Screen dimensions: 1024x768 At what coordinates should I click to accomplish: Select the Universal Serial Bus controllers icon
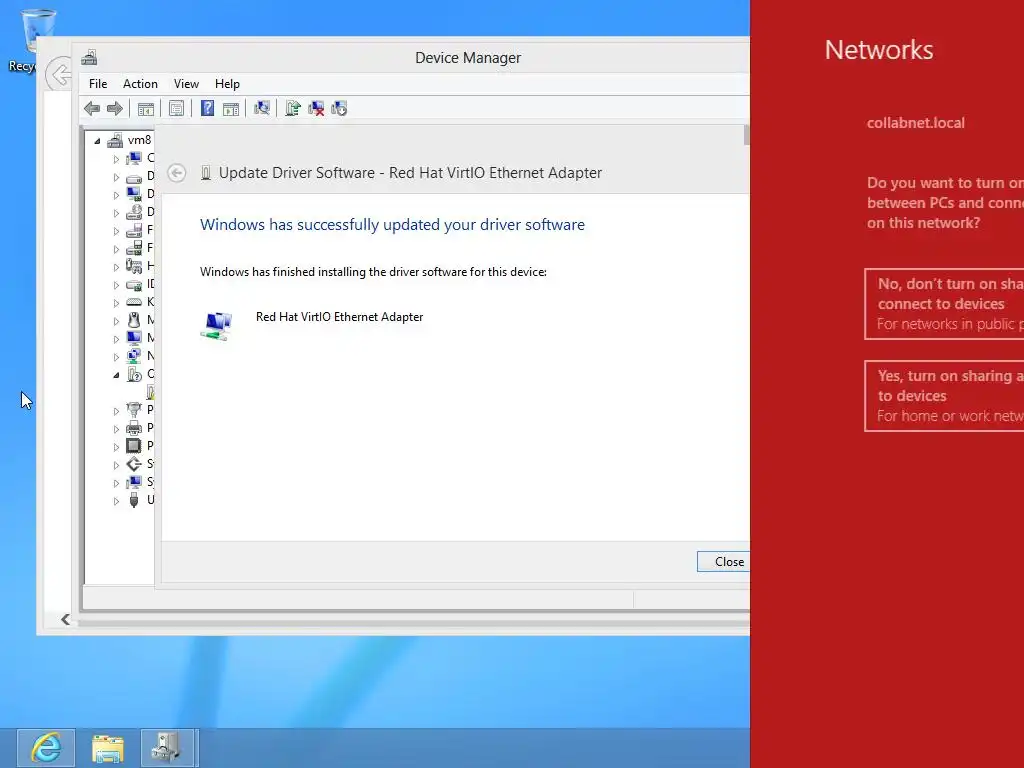(x=134, y=500)
